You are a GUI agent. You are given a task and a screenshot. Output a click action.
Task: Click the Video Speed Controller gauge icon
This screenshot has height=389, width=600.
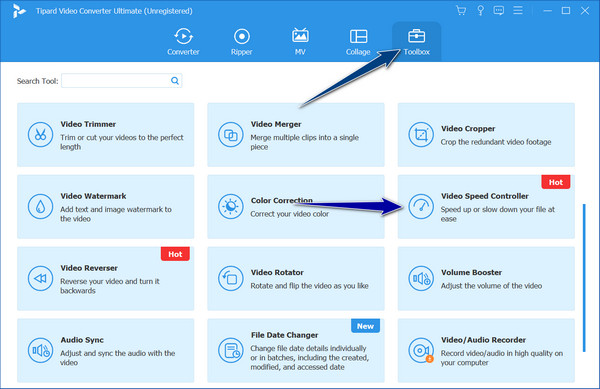click(421, 207)
